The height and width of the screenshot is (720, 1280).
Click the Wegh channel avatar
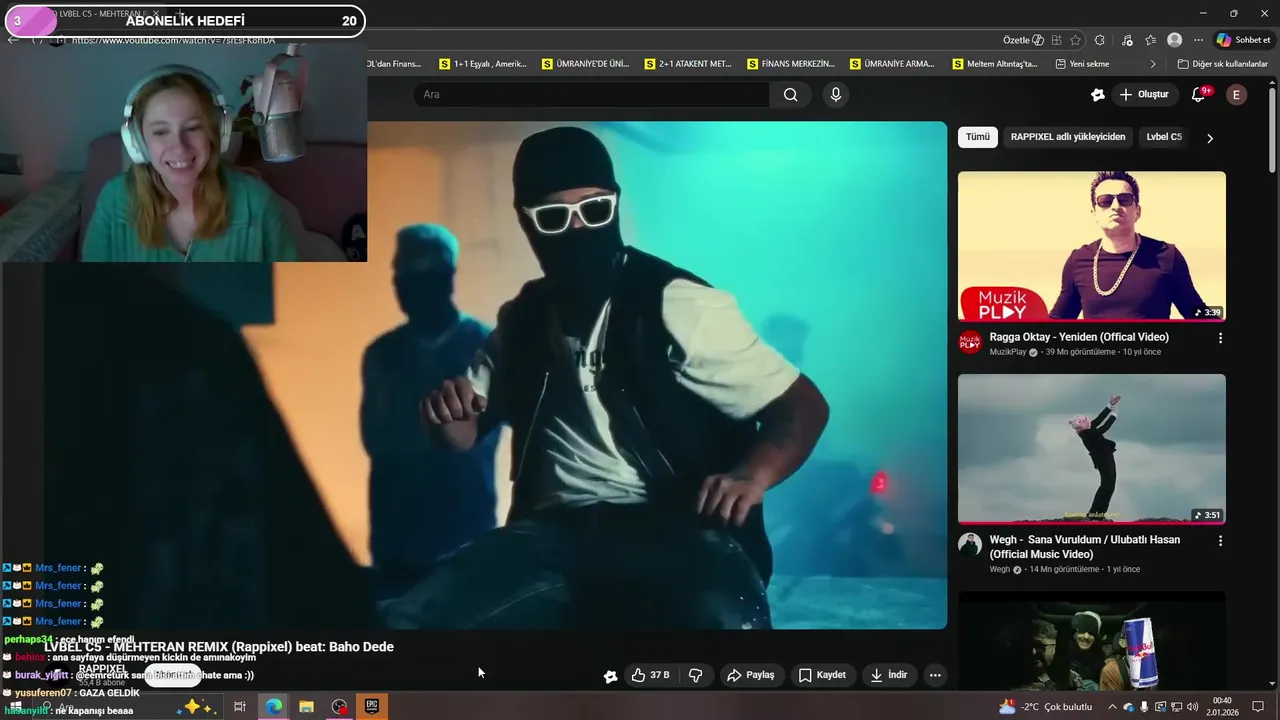pos(970,544)
